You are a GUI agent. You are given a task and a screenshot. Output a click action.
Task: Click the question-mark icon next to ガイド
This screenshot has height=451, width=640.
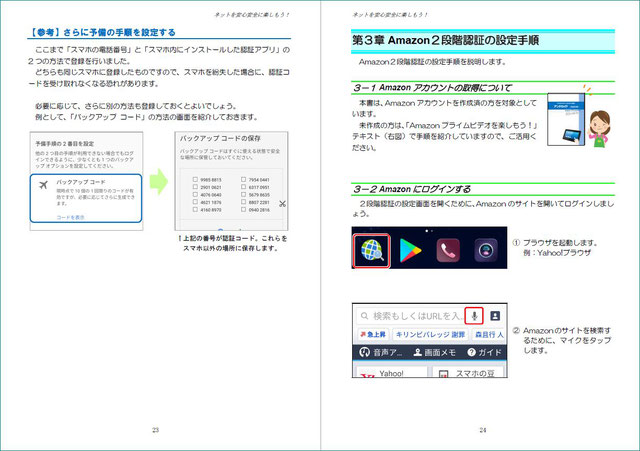tap(471, 352)
